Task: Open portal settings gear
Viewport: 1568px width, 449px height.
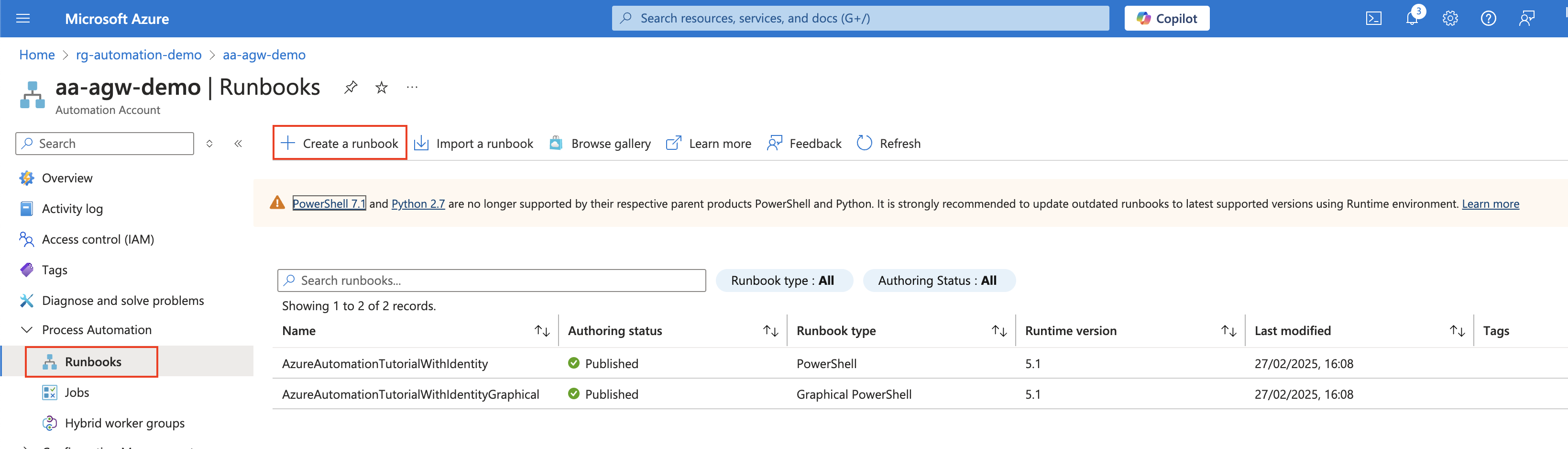Action: pyautogui.click(x=1450, y=18)
